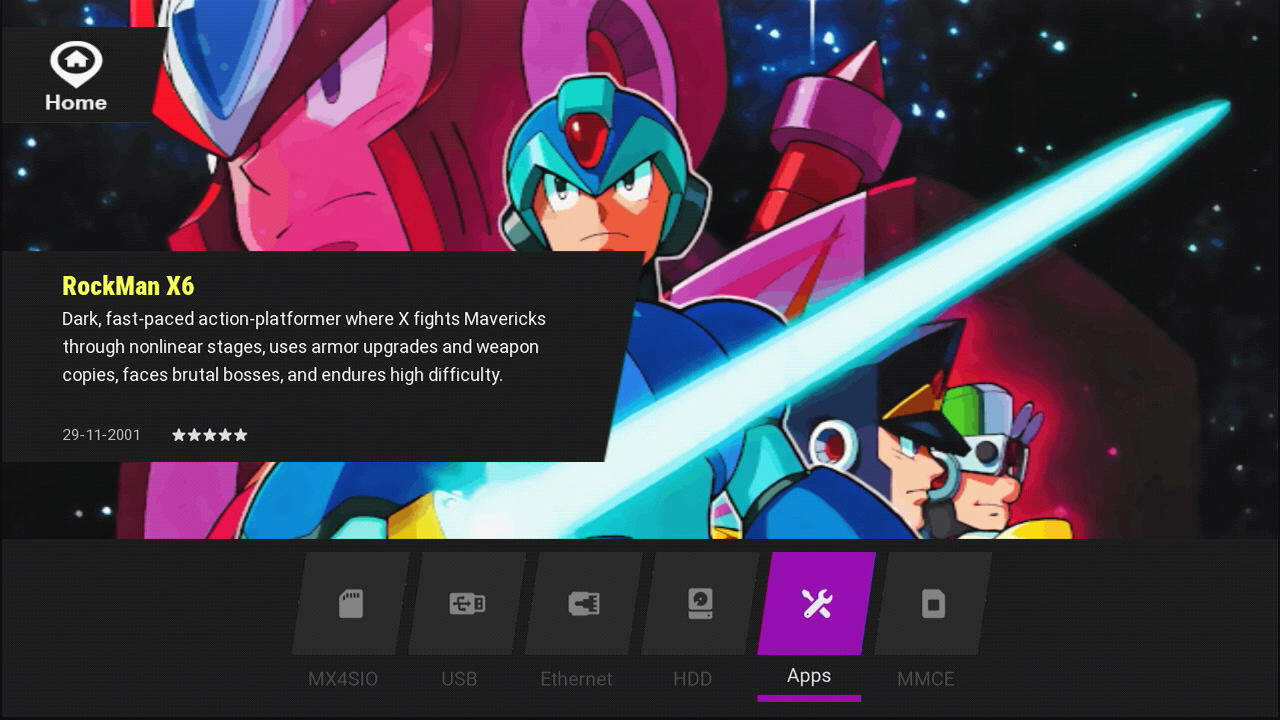Open the MX4SIO memory card tile
This screenshot has height=720, width=1280.
click(x=351, y=604)
